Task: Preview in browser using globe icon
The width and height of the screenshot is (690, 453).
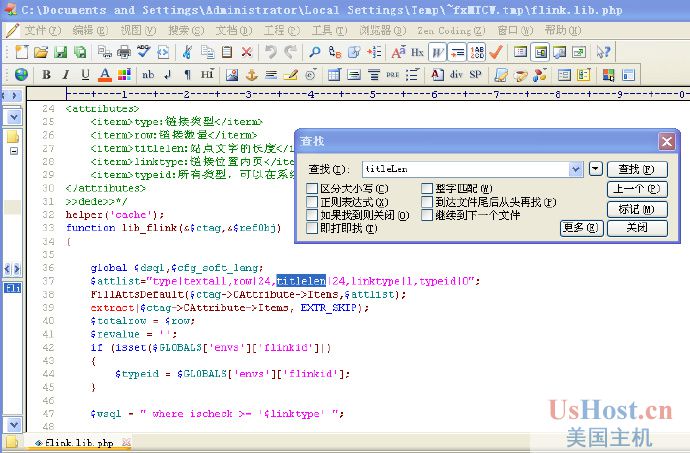Action: [21, 75]
